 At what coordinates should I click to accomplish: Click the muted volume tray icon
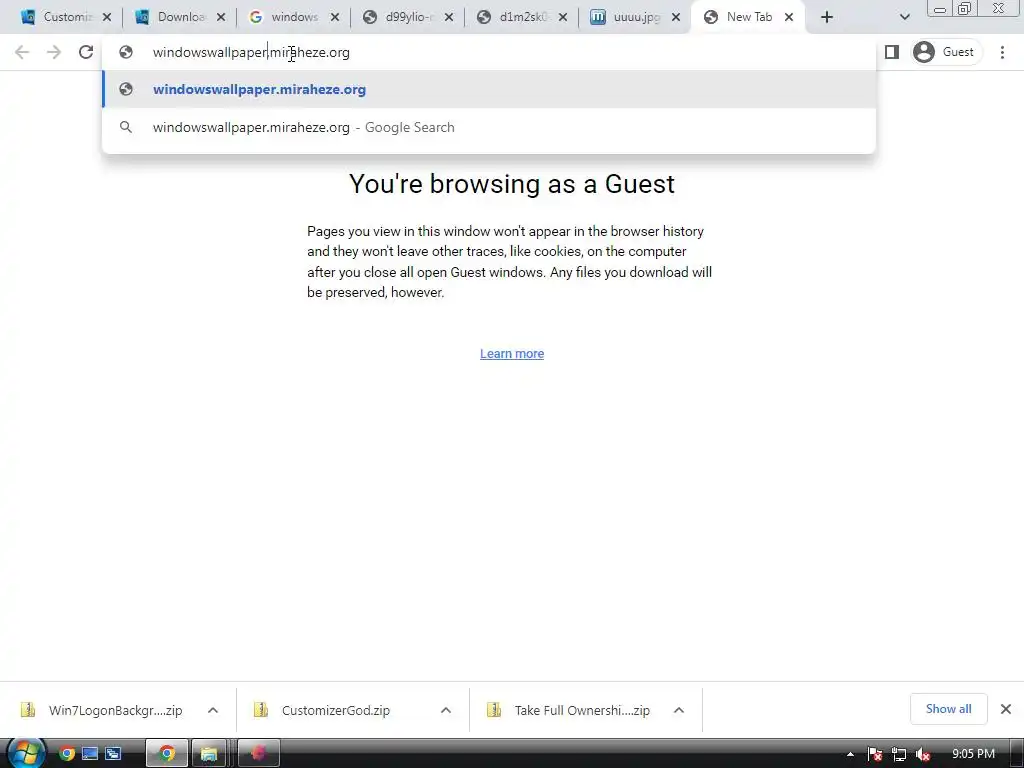coord(923,755)
